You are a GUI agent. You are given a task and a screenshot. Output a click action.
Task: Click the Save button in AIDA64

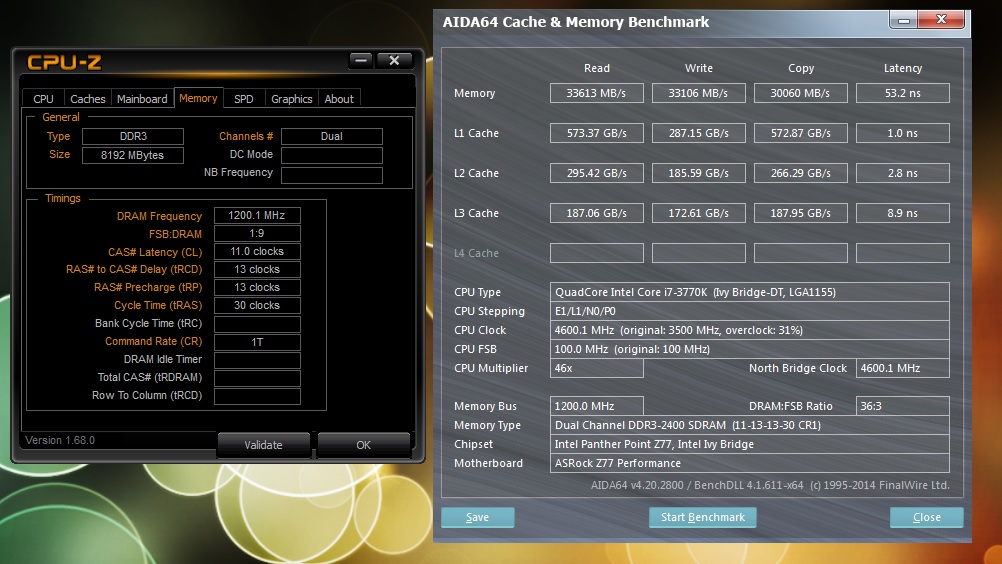[x=477, y=517]
